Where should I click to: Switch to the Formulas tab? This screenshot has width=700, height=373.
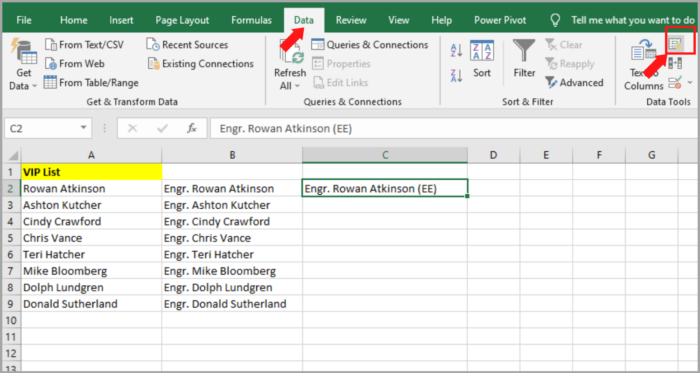(251, 20)
